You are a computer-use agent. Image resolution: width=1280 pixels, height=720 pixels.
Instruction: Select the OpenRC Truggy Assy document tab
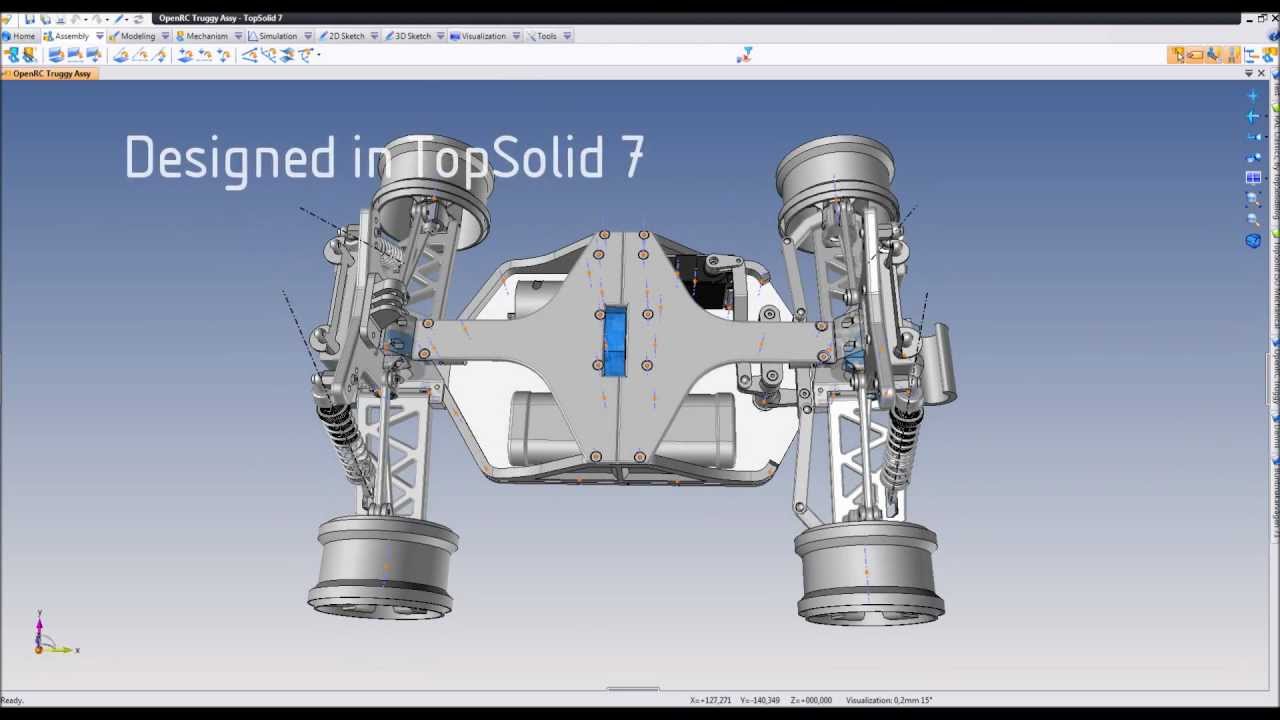pyautogui.click(x=48, y=74)
